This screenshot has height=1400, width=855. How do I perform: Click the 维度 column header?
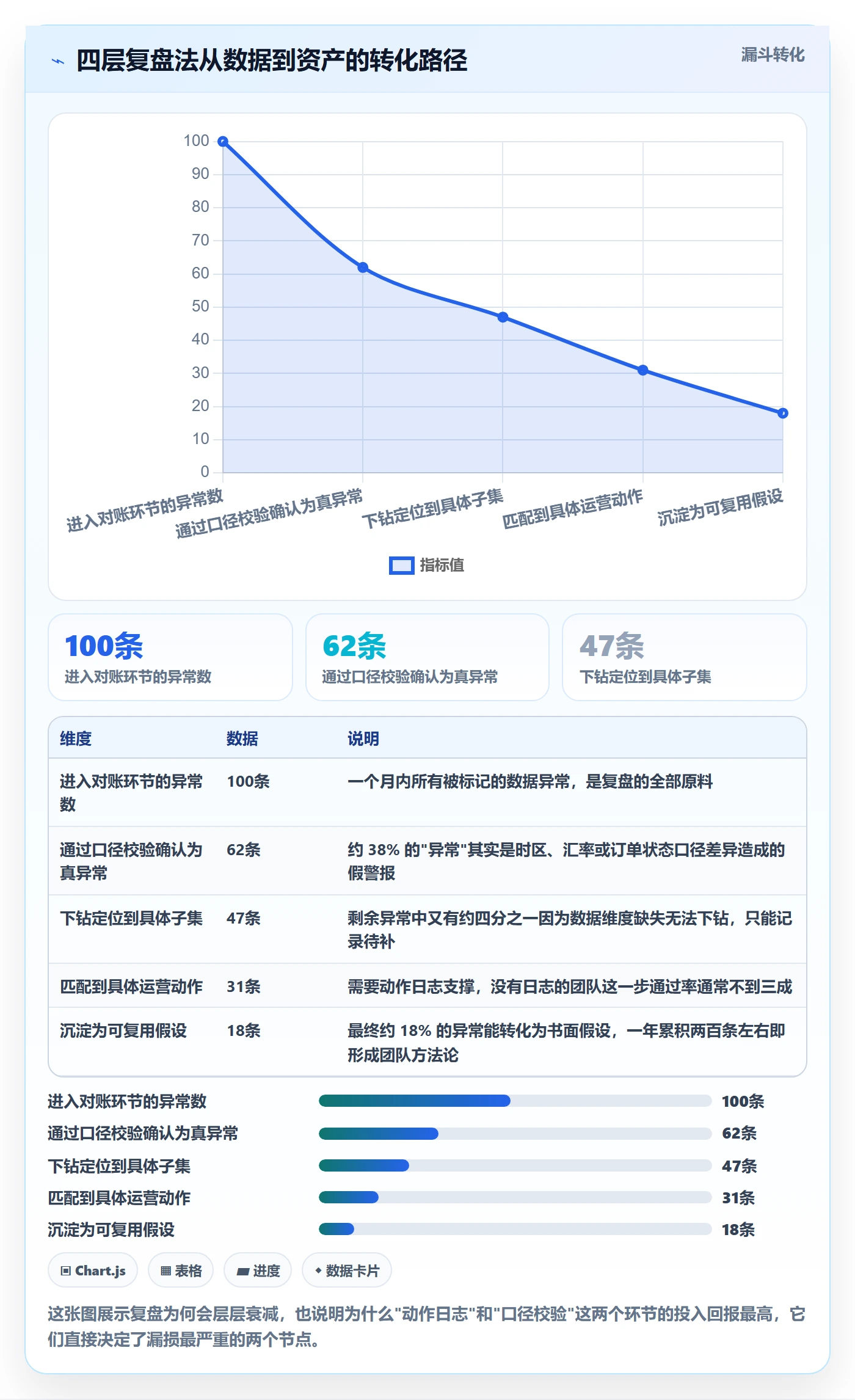[76, 738]
